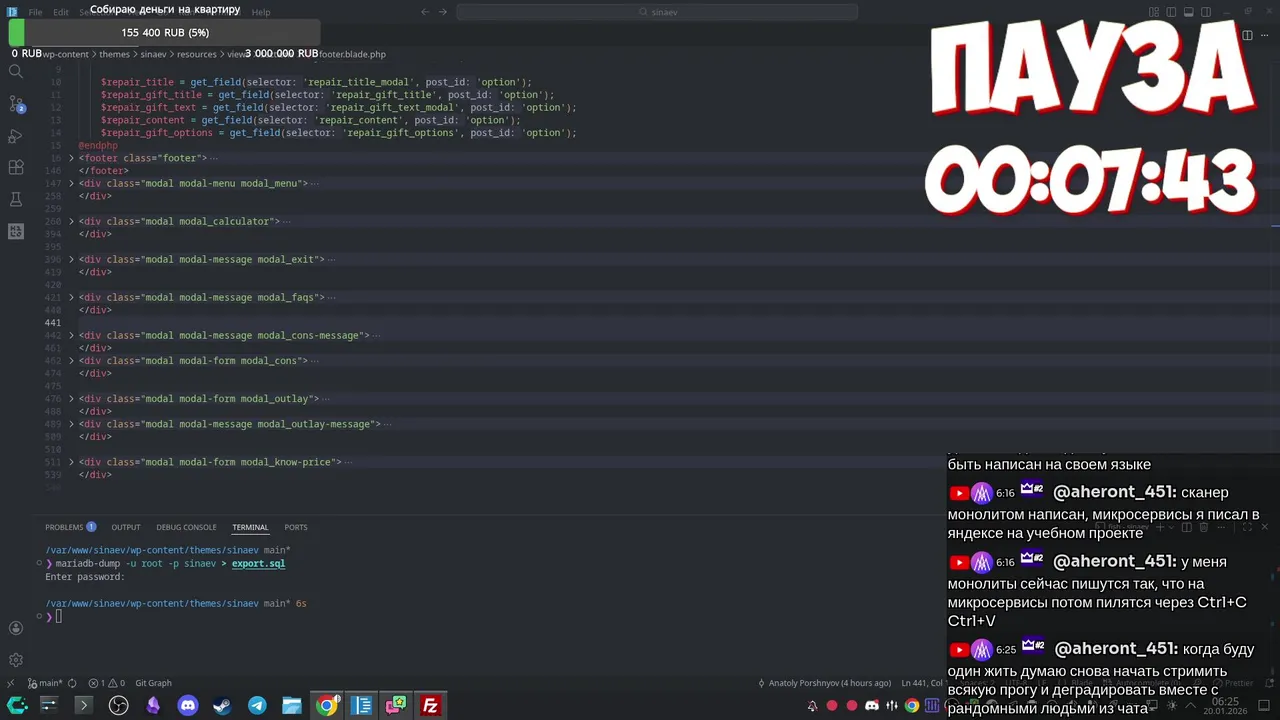Click the resources breadcrumb segment
The image size is (1280, 720).
197,54
